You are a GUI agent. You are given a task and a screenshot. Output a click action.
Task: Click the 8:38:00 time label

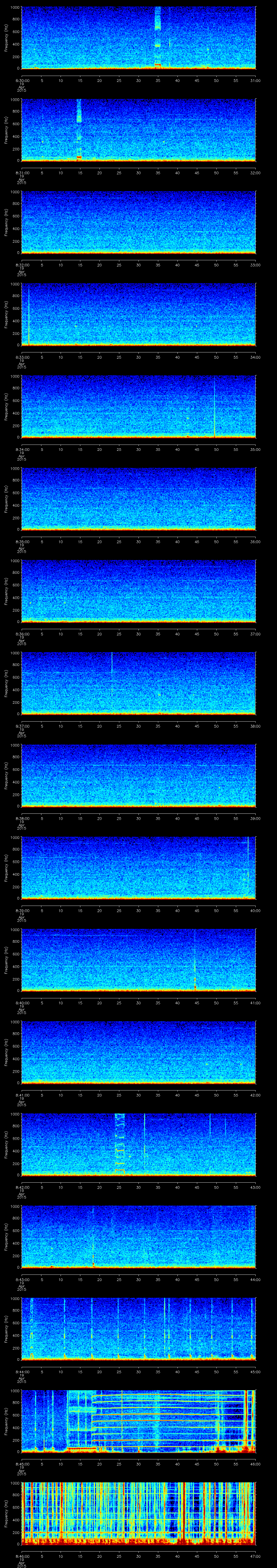pyautogui.click(x=22, y=818)
